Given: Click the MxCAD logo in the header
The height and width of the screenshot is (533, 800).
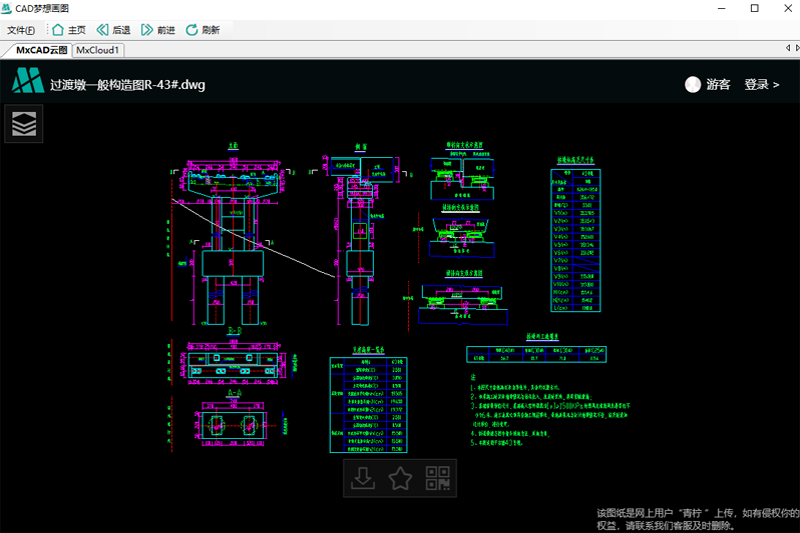Looking at the screenshot, I should (27, 82).
